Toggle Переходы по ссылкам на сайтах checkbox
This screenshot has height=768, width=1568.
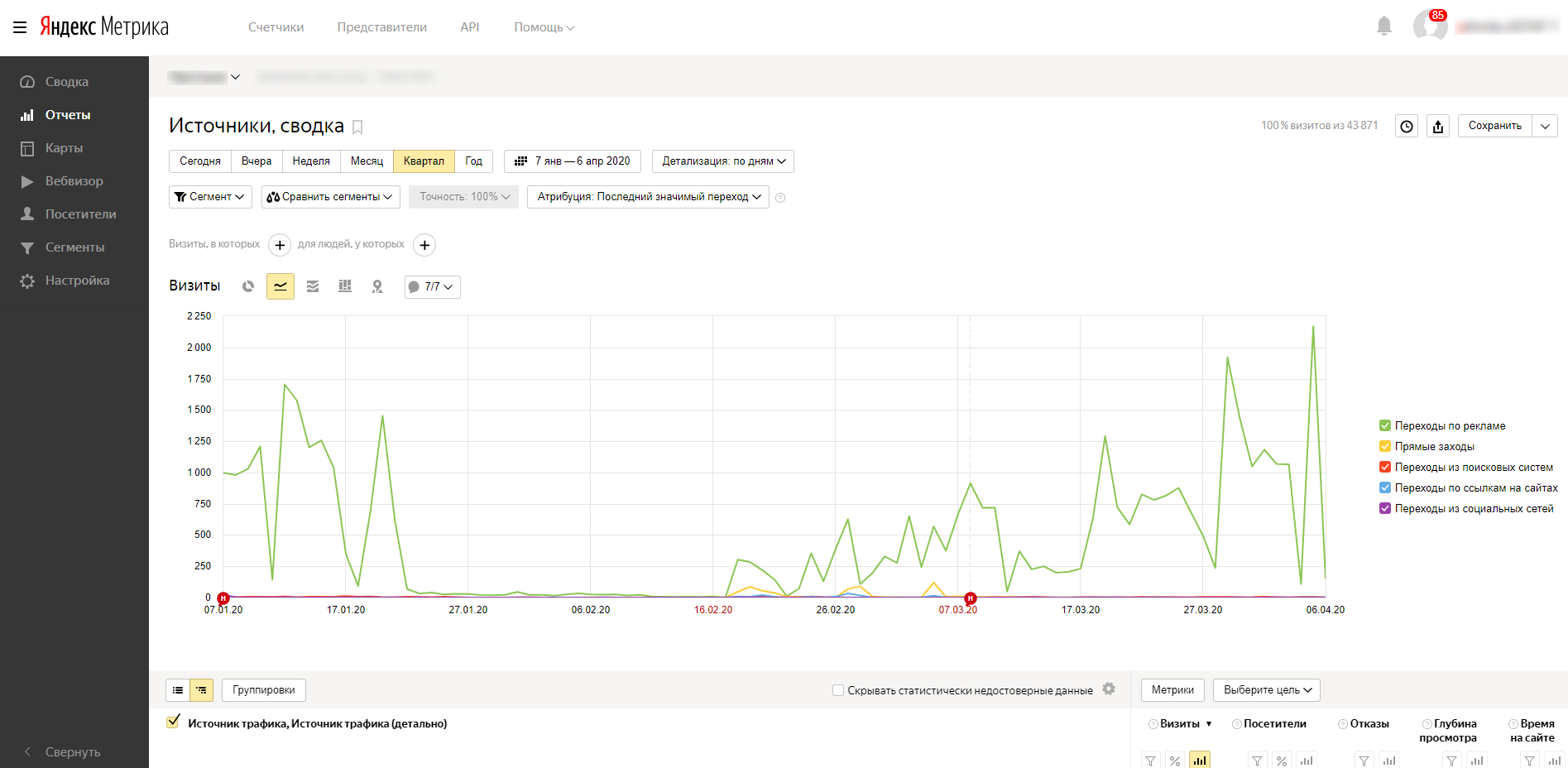pos(1385,488)
